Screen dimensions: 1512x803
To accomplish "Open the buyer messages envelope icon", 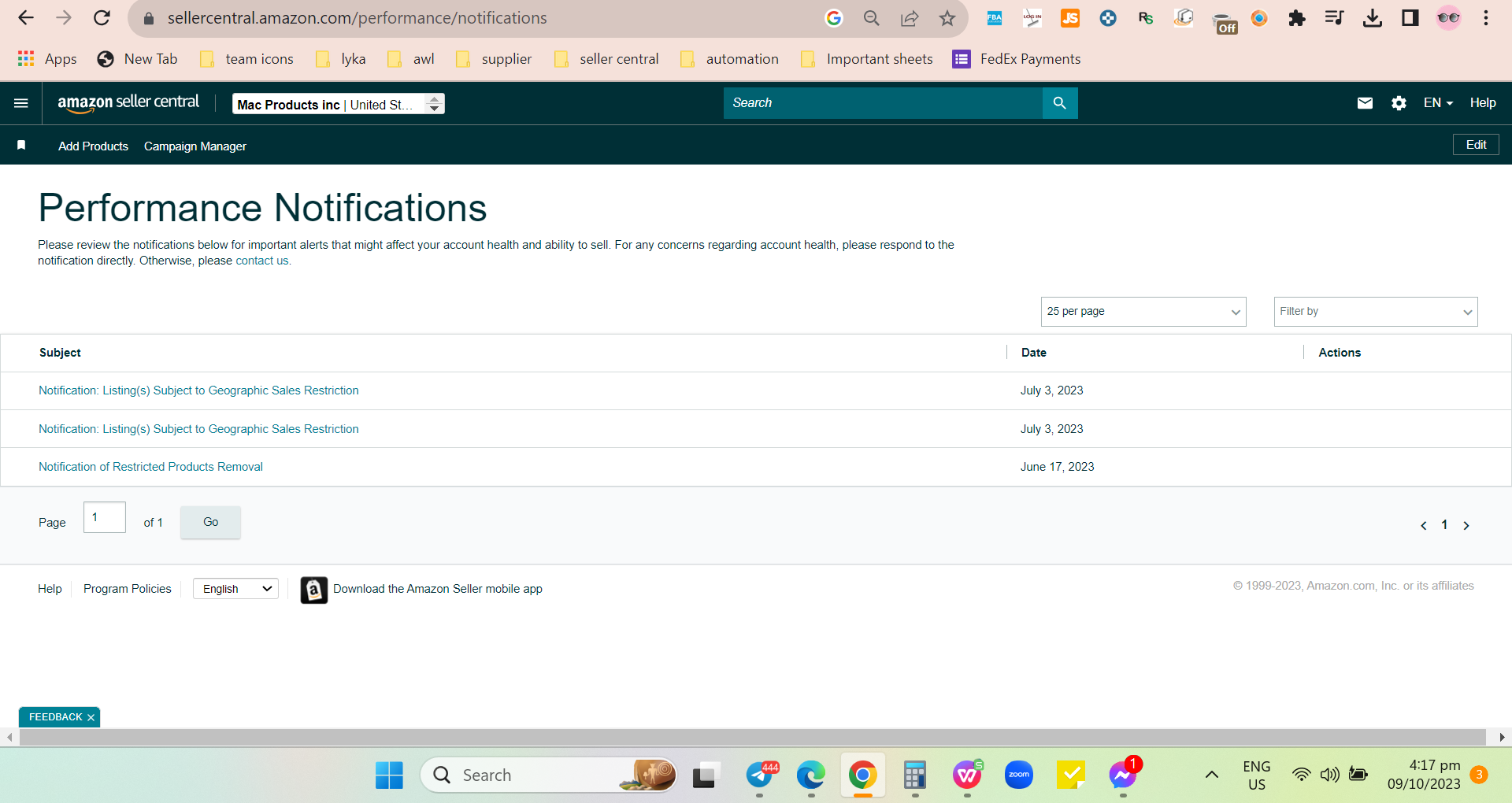I will pos(1365,103).
